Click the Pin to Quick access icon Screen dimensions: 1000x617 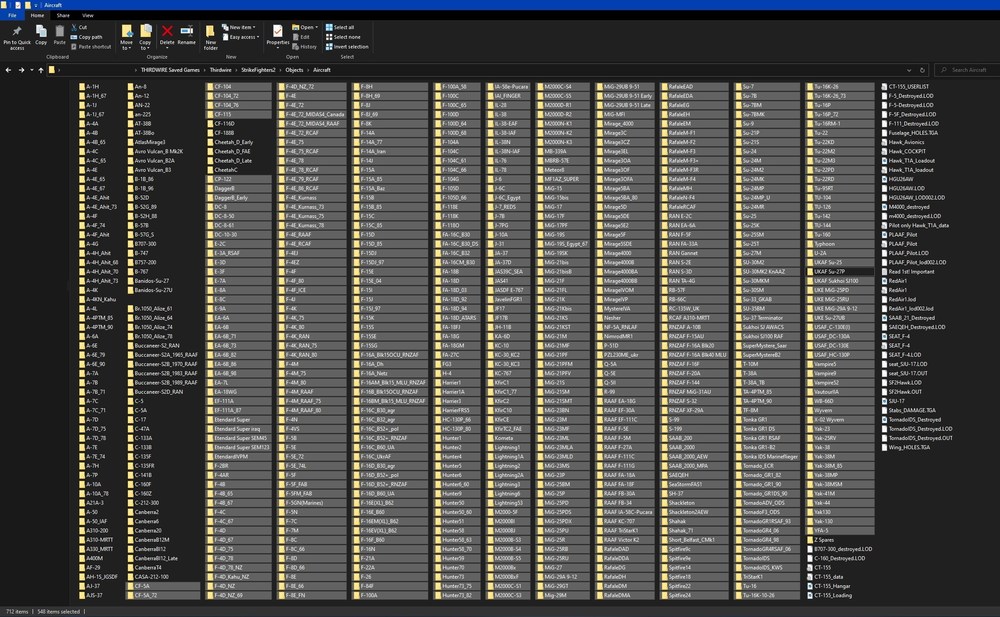click(17, 32)
